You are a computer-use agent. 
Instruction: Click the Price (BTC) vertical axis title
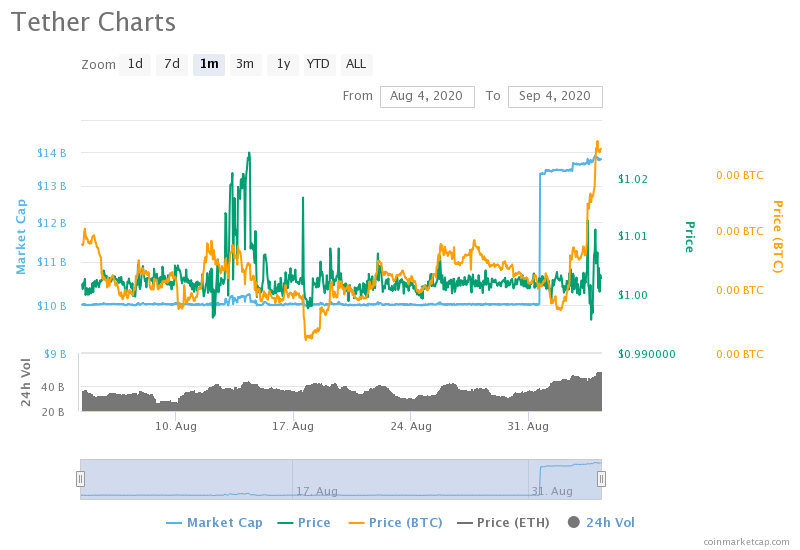(x=778, y=237)
